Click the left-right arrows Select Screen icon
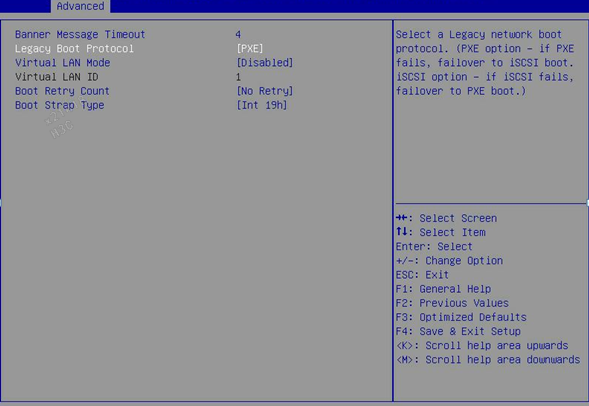The width and height of the screenshot is (589, 406). [x=402, y=218]
